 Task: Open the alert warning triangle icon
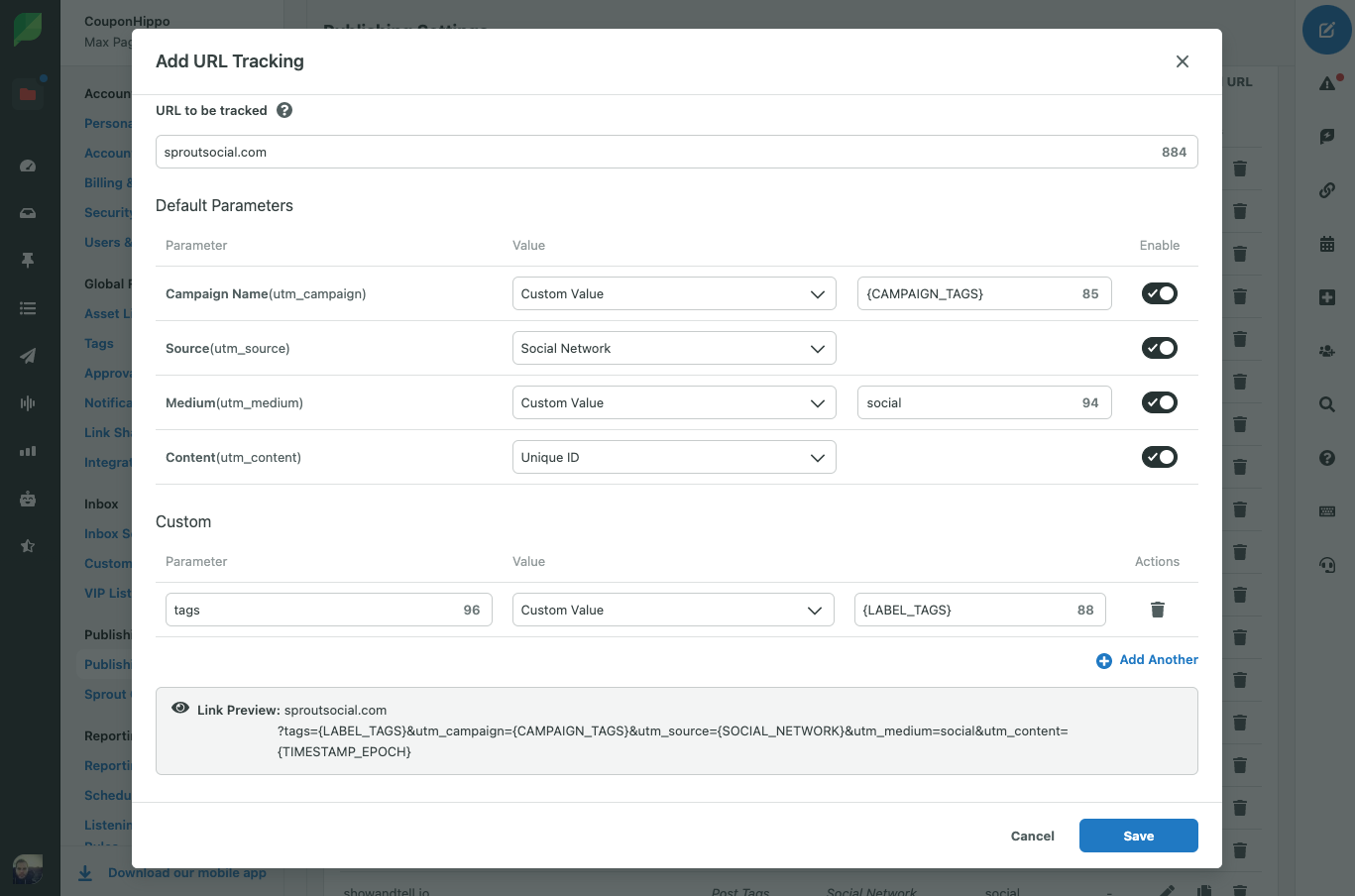click(x=1327, y=83)
